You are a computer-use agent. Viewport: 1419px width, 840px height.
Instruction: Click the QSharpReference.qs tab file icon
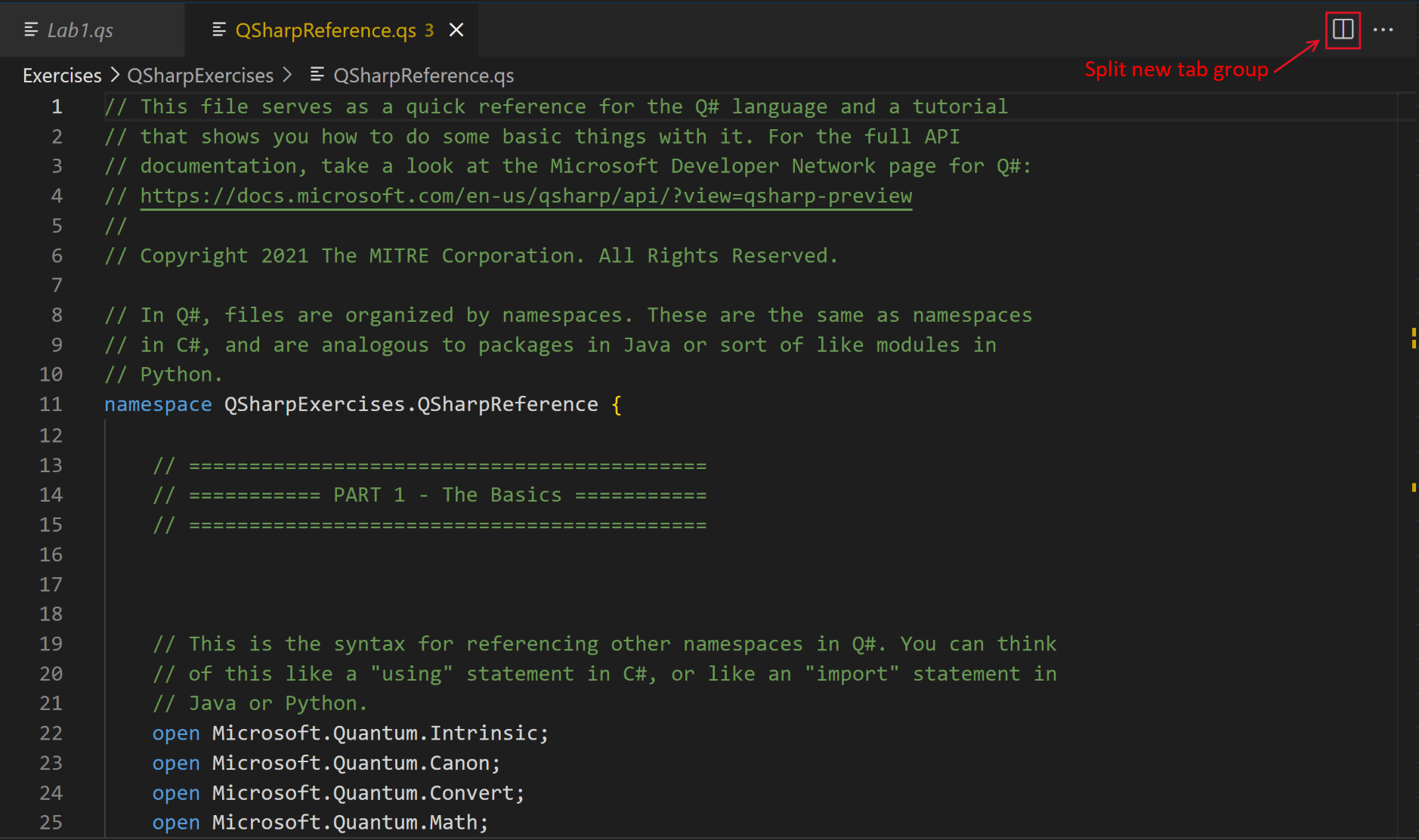pos(219,30)
